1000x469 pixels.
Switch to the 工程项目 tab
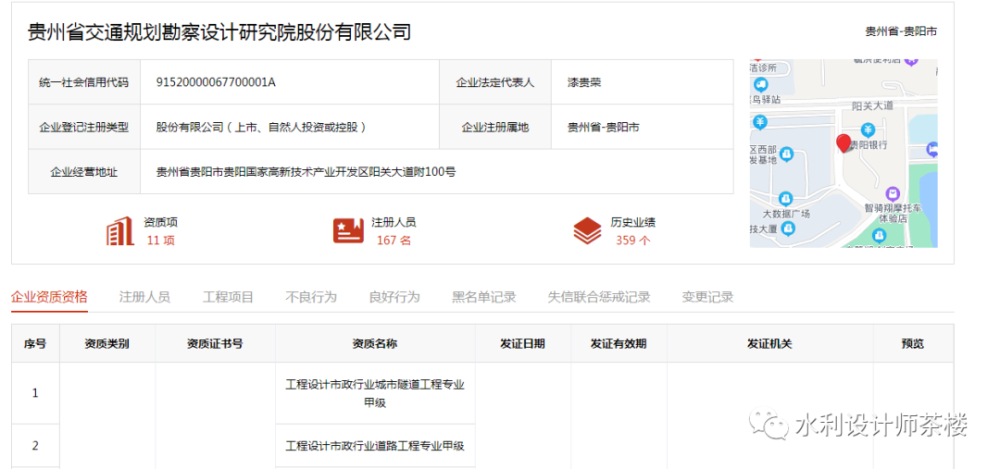228,297
